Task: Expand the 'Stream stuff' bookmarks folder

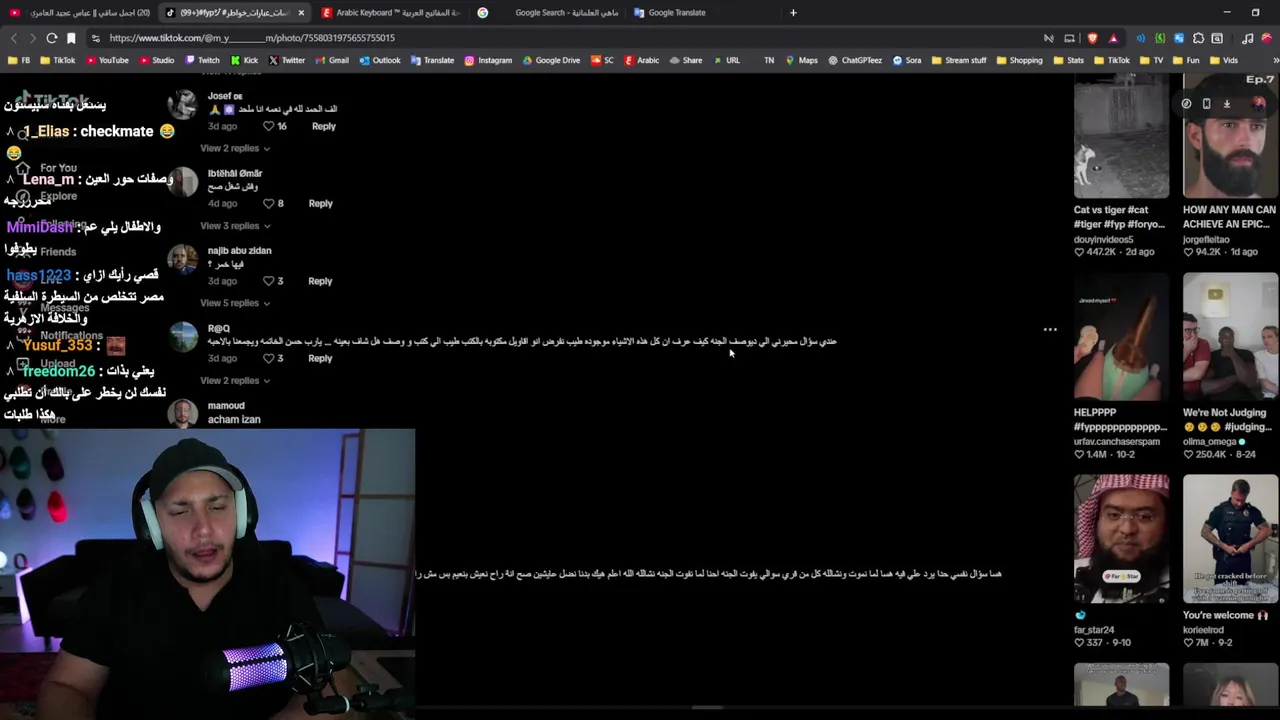Action: pyautogui.click(x=958, y=60)
